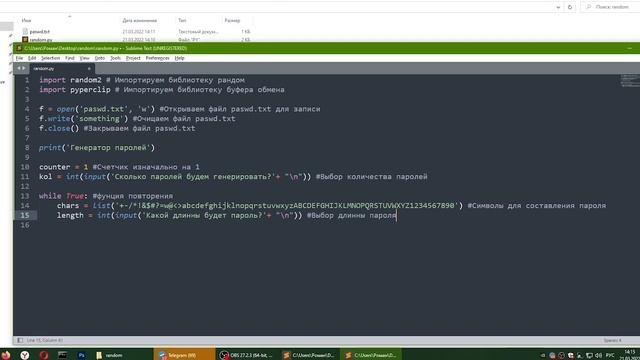Click the Line 15, Column status text
The width and height of the screenshot is (640, 360).
click(x=44, y=340)
